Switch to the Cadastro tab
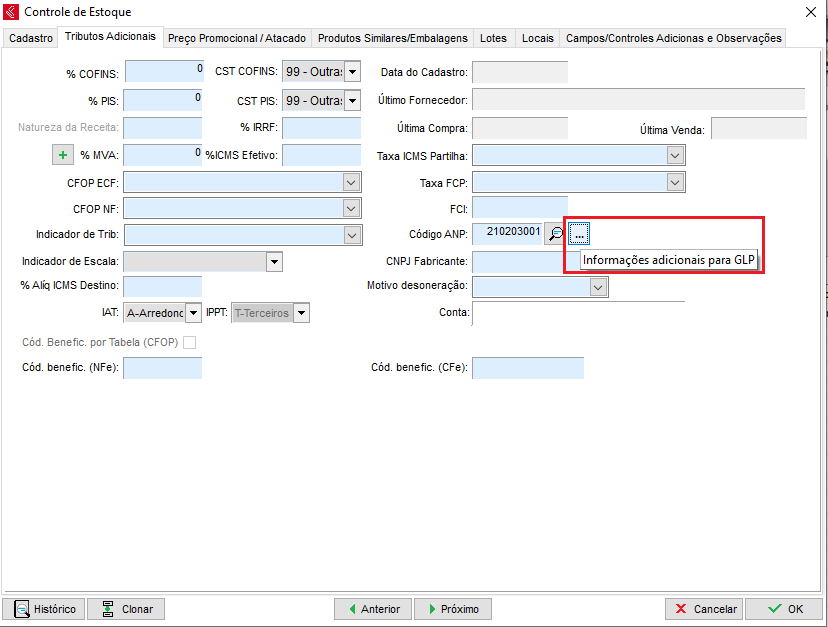 [x=31, y=38]
